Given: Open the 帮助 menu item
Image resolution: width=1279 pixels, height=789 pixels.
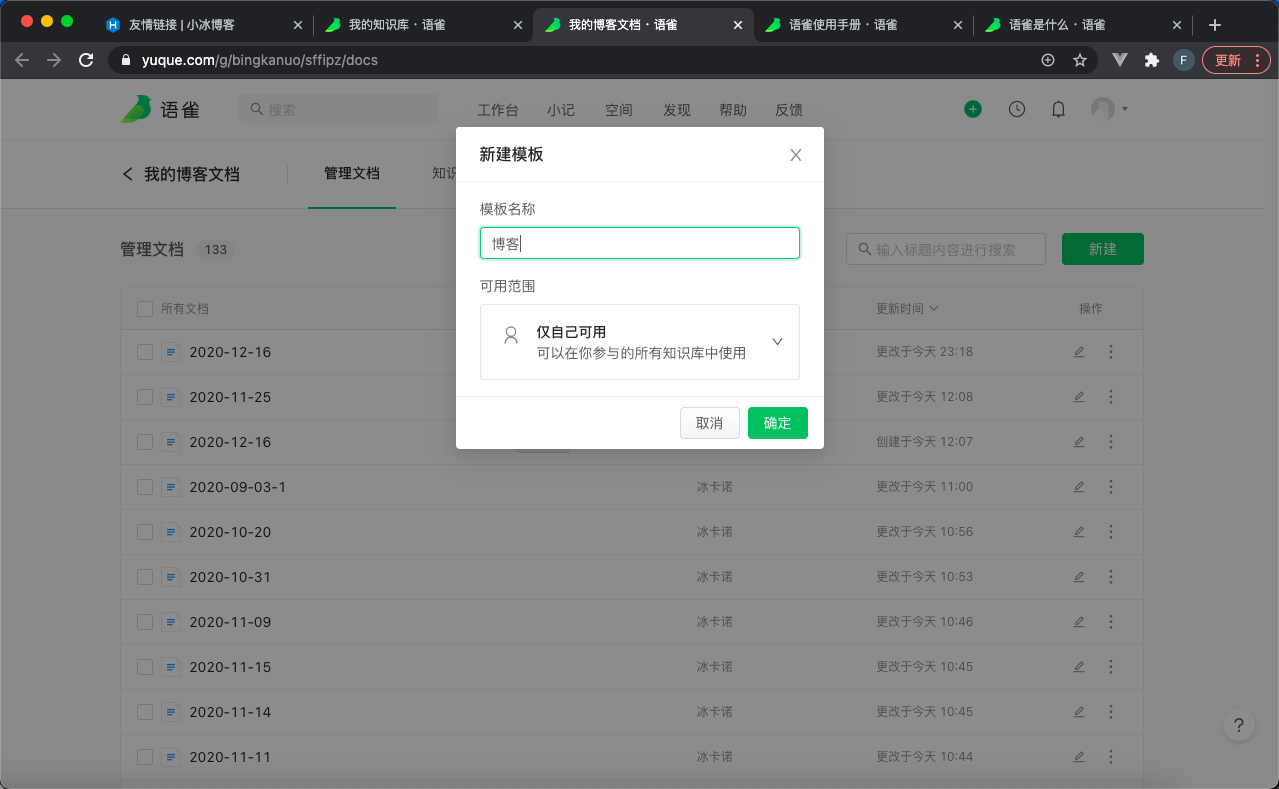Looking at the screenshot, I should [x=733, y=110].
